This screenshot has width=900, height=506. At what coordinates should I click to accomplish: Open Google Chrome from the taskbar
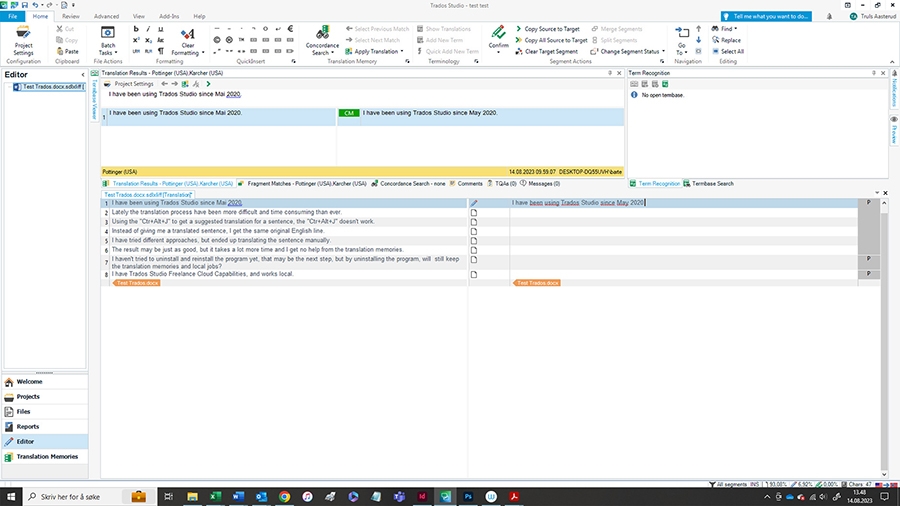tap(284, 496)
